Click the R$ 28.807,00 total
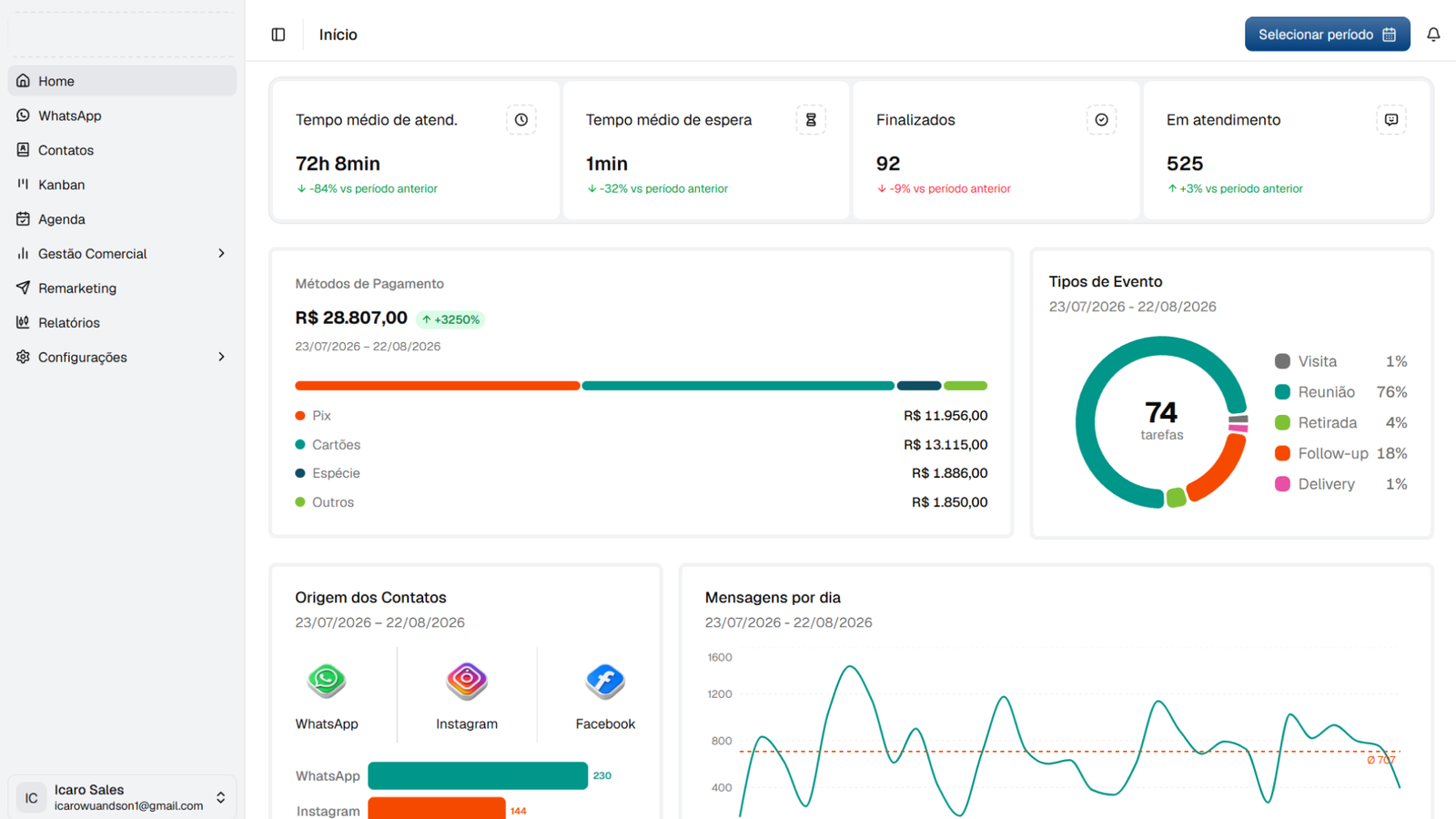Viewport: 1456px width, 819px height. (x=351, y=318)
